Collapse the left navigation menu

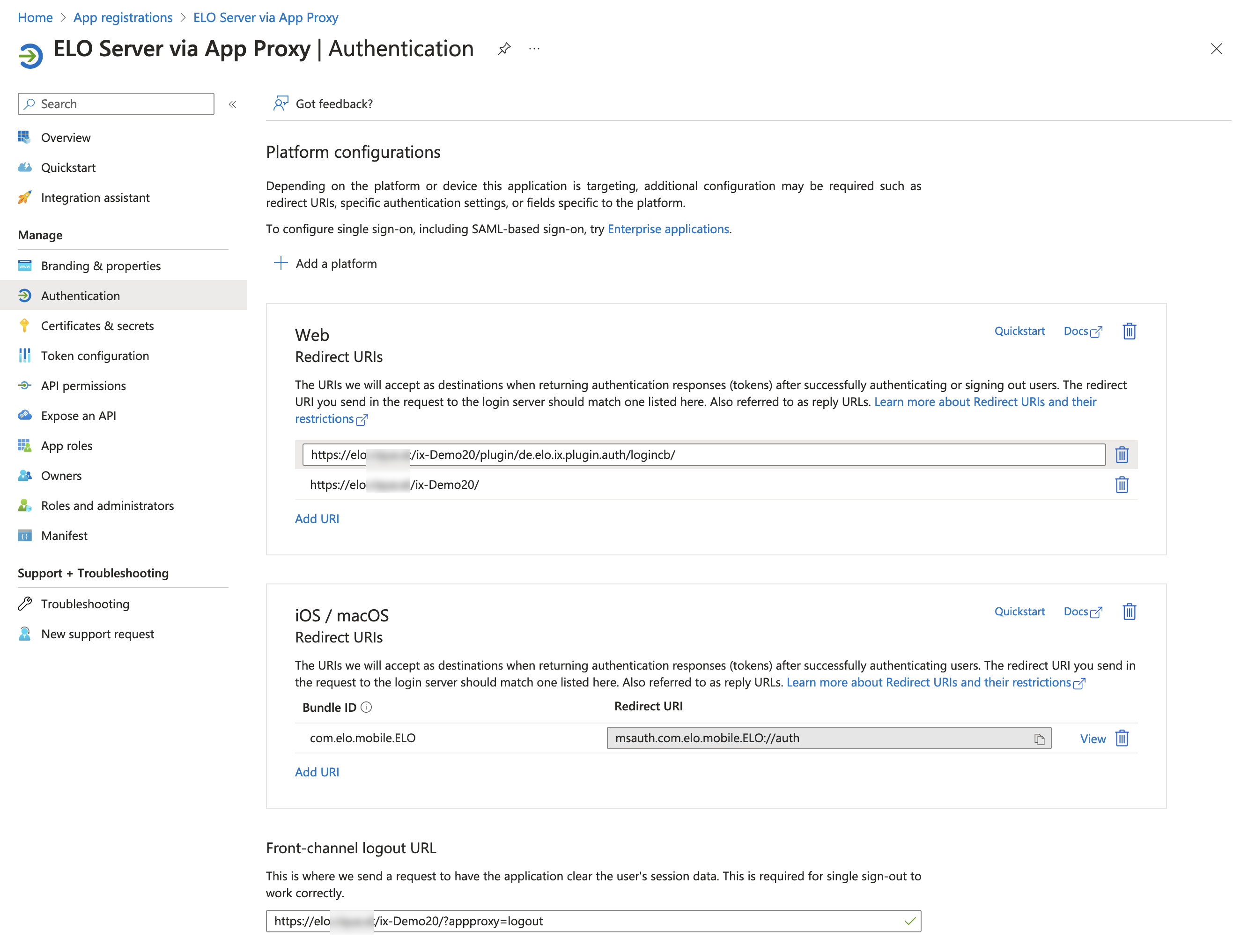232,104
